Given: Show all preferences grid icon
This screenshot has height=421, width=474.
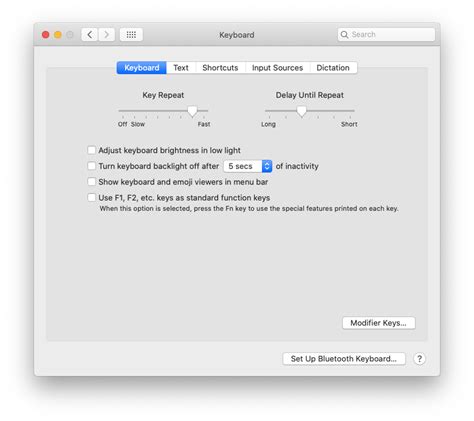Looking at the screenshot, I should click(131, 34).
